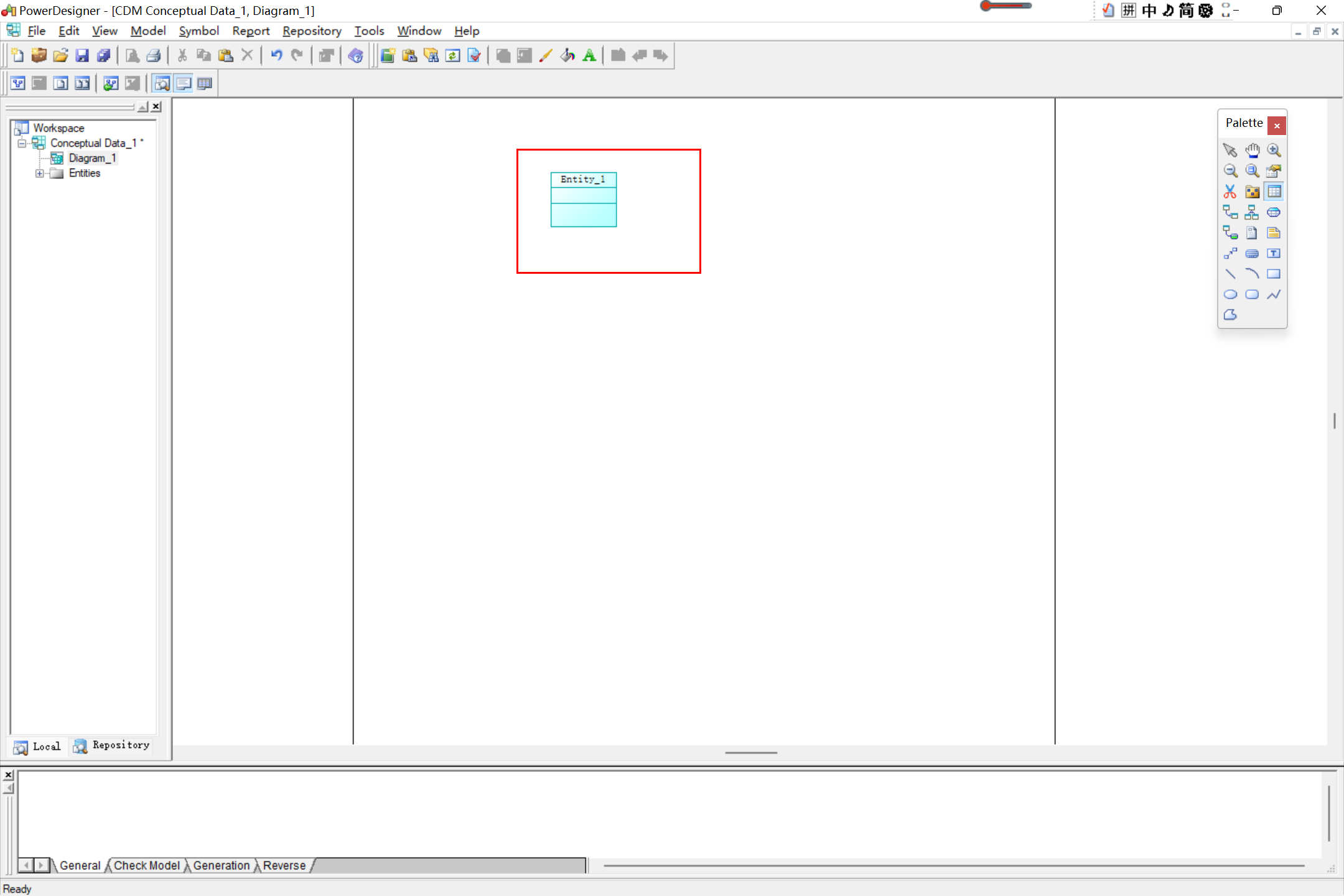Image resolution: width=1344 pixels, height=896 pixels.
Task: Save the model with floppy icon
Action: click(82, 55)
